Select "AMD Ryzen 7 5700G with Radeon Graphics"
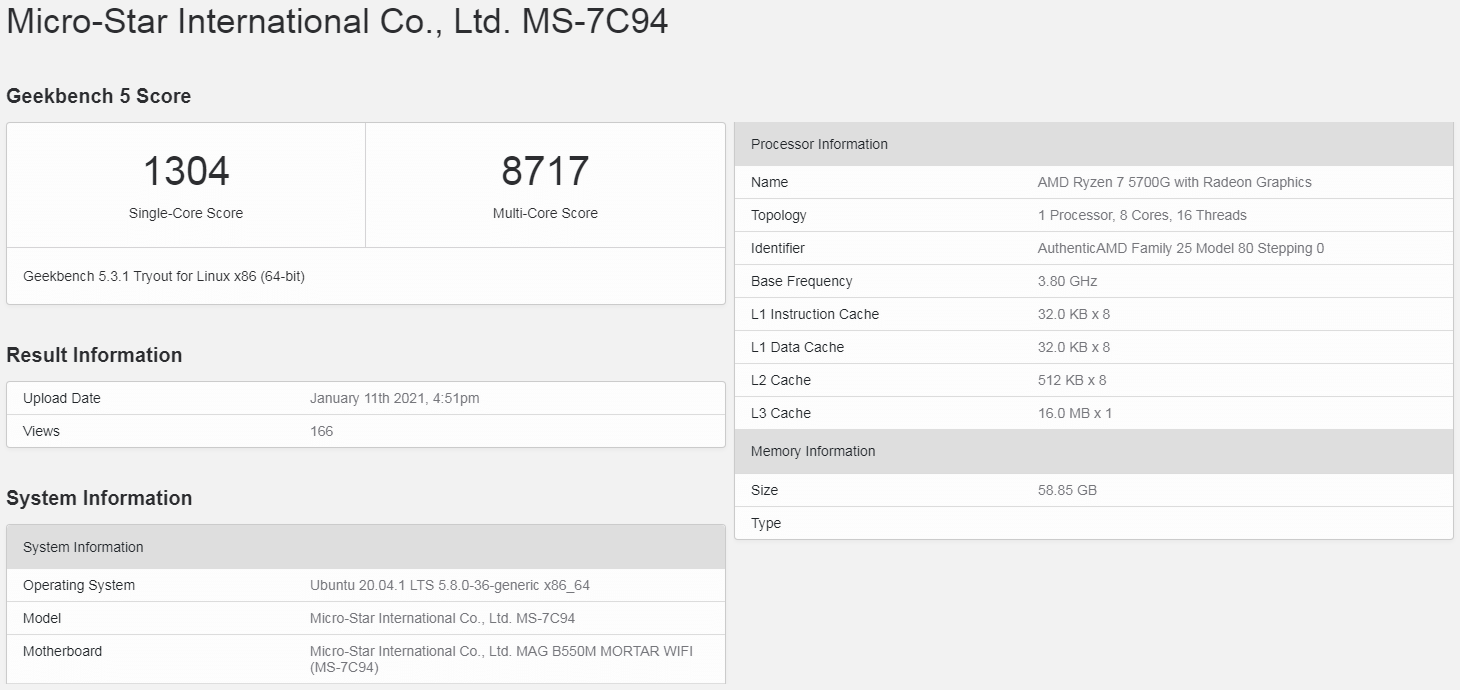Viewport: 1460px width, 690px height. tap(1175, 182)
